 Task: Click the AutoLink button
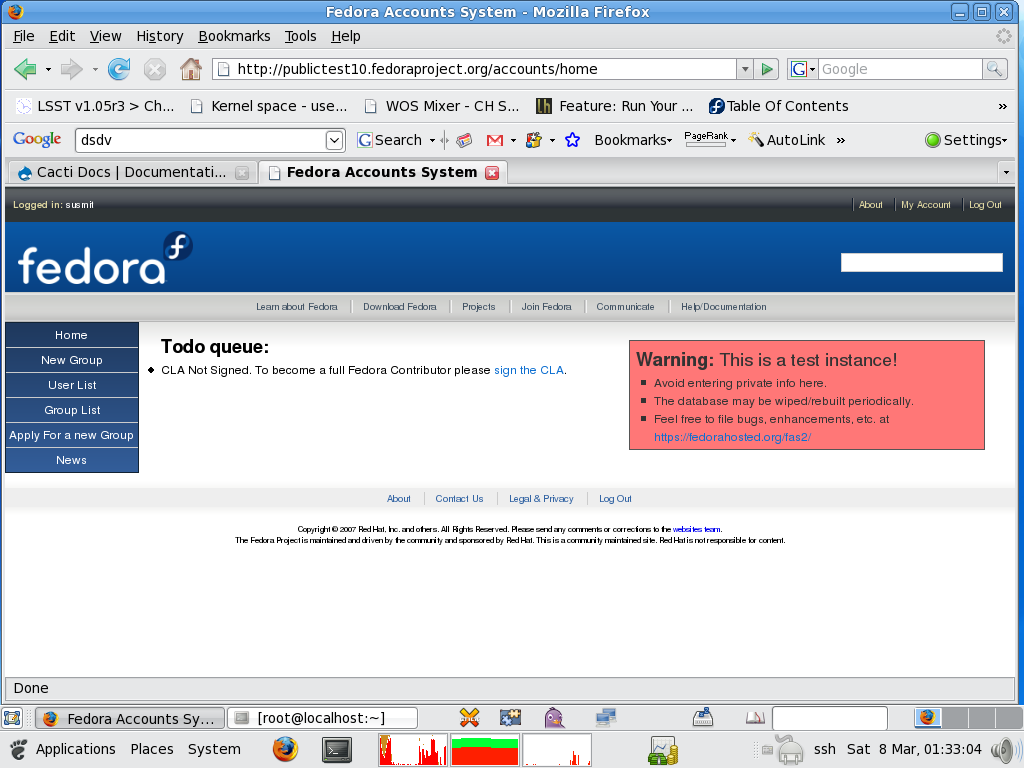(787, 140)
